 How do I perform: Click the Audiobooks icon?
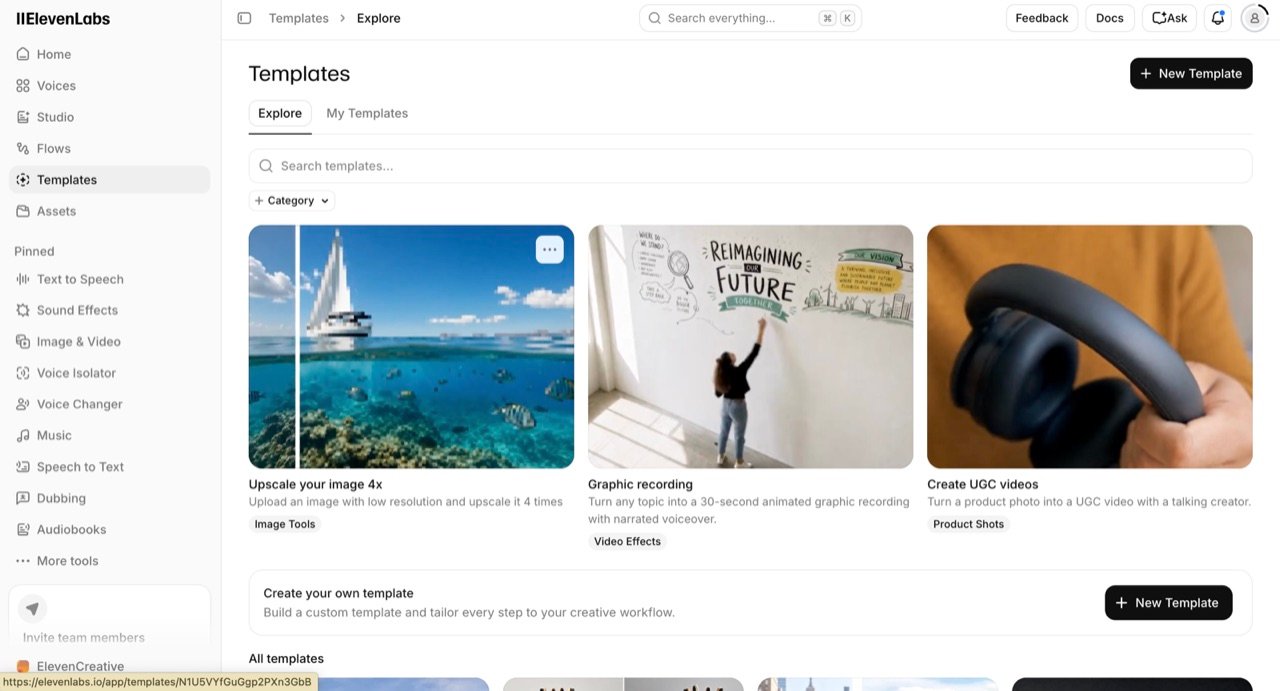point(23,529)
